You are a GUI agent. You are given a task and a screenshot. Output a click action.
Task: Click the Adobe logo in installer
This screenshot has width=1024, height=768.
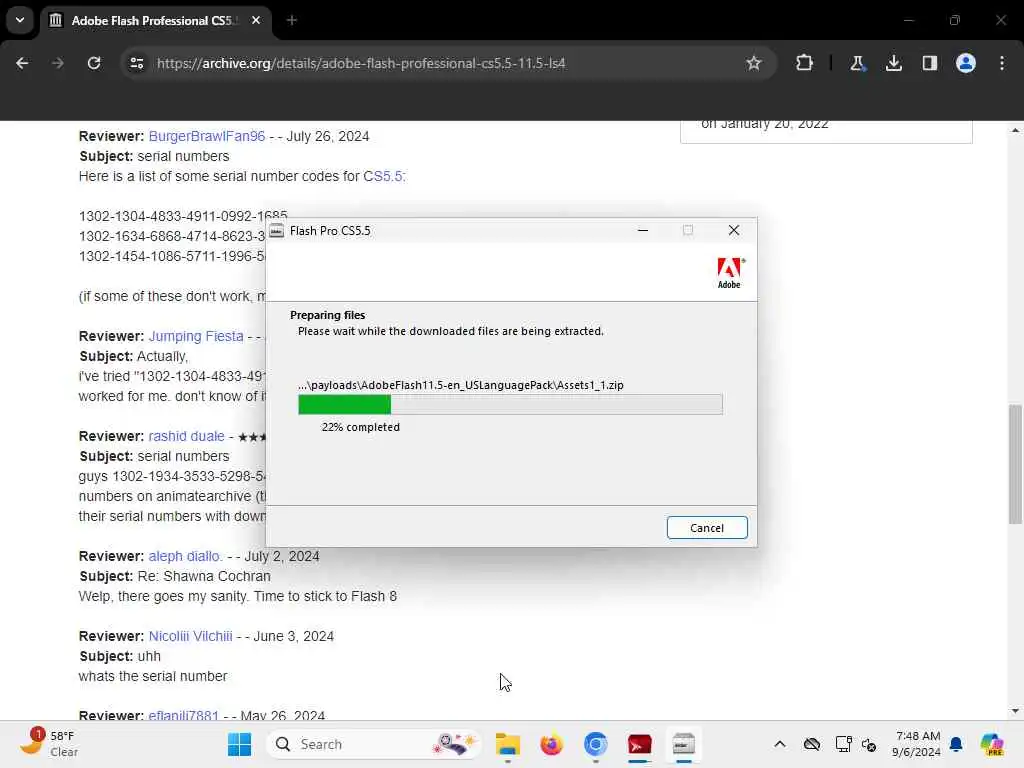click(729, 273)
